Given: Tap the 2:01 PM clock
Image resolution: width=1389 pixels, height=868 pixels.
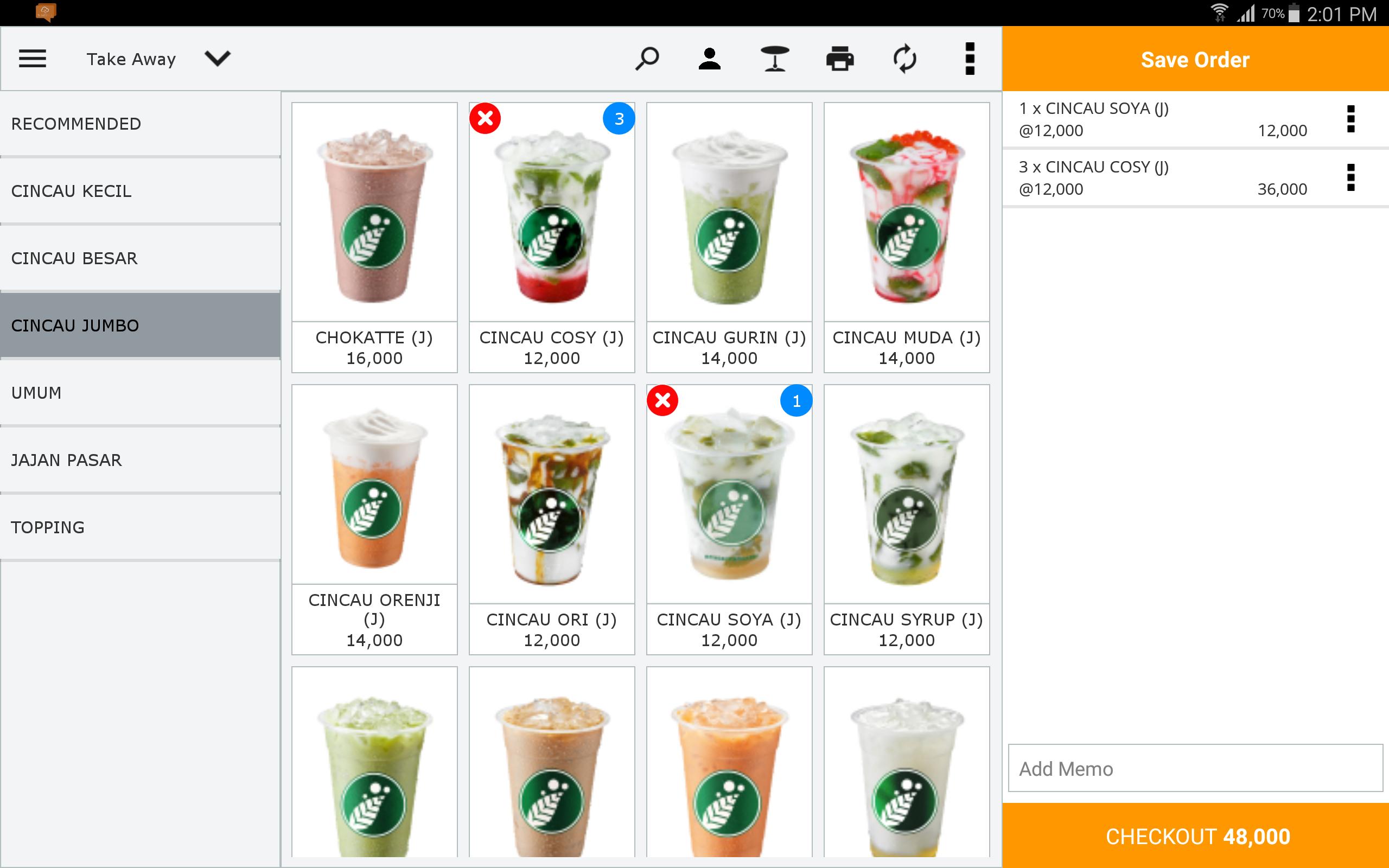Looking at the screenshot, I should click(1341, 13).
